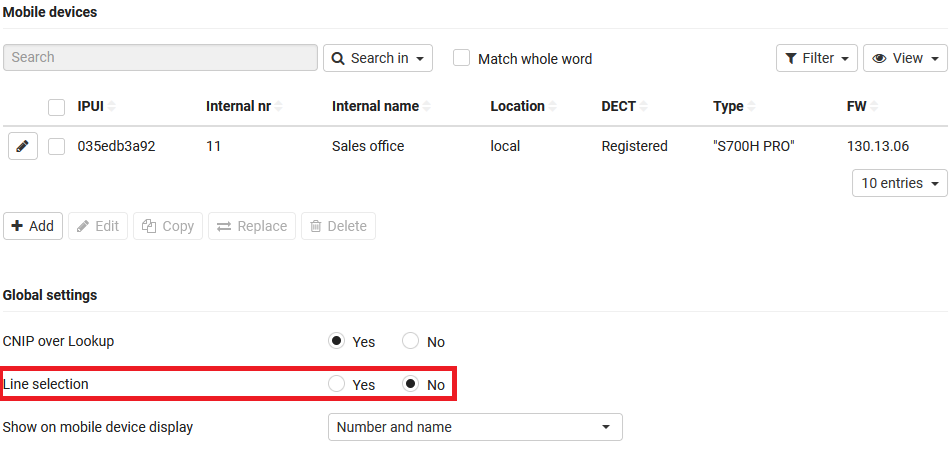Open the Filter dropdown menu
The image size is (951, 451).
tap(816, 58)
